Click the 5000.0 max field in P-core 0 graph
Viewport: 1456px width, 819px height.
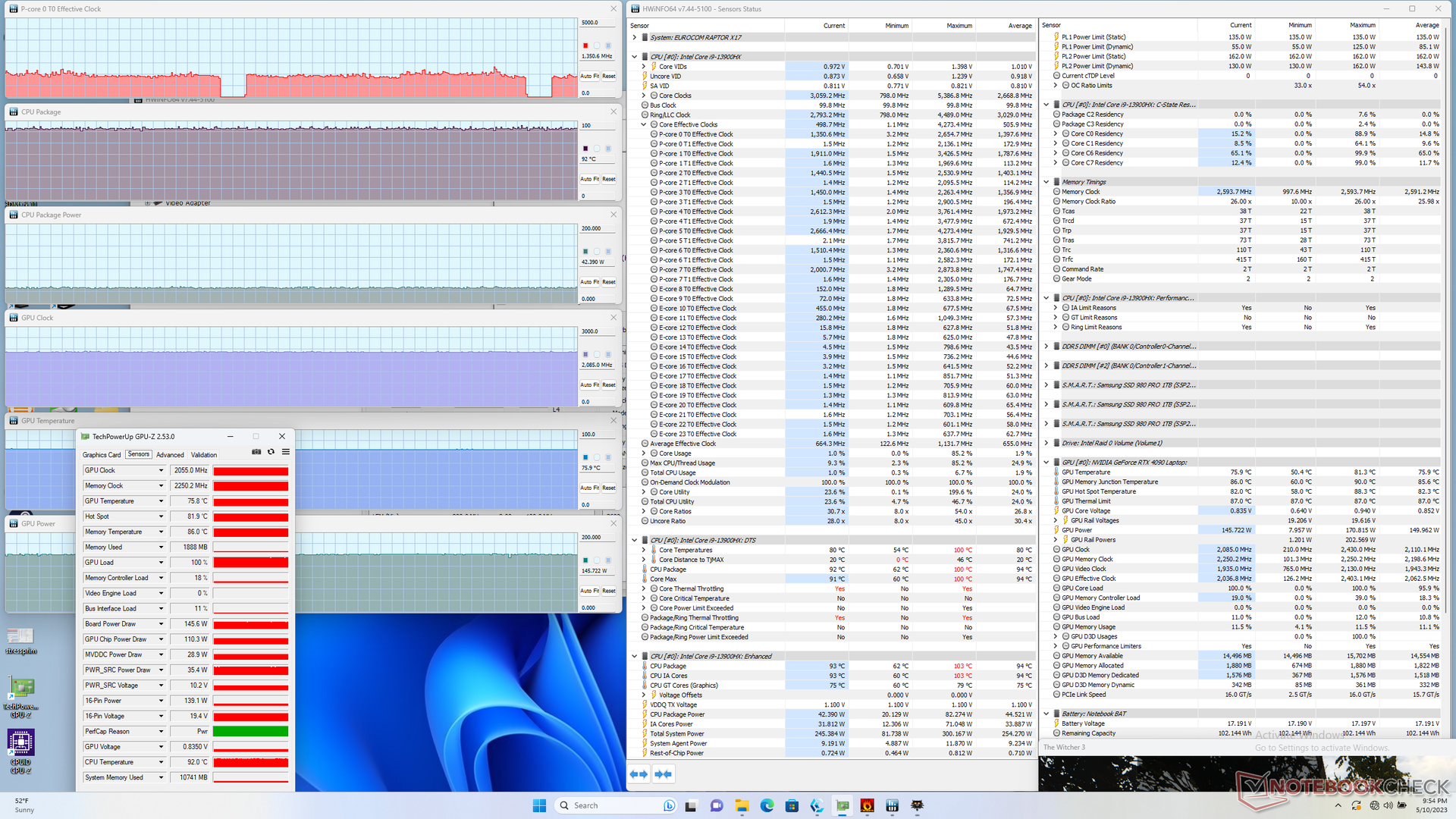click(598, 22)
